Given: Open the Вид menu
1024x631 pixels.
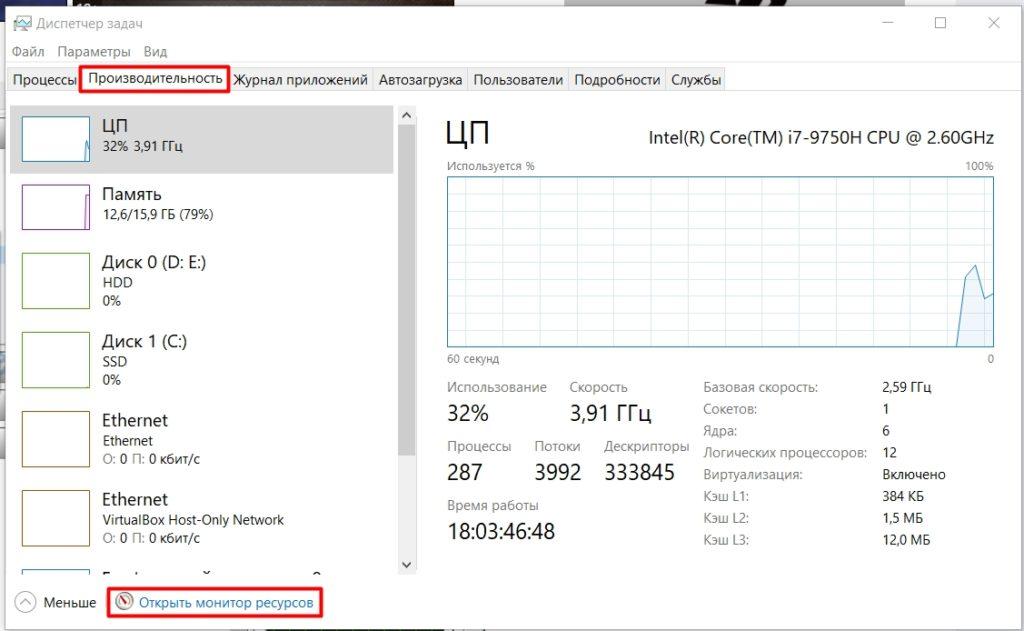Looking at the screenshot, I should (155, 52).
